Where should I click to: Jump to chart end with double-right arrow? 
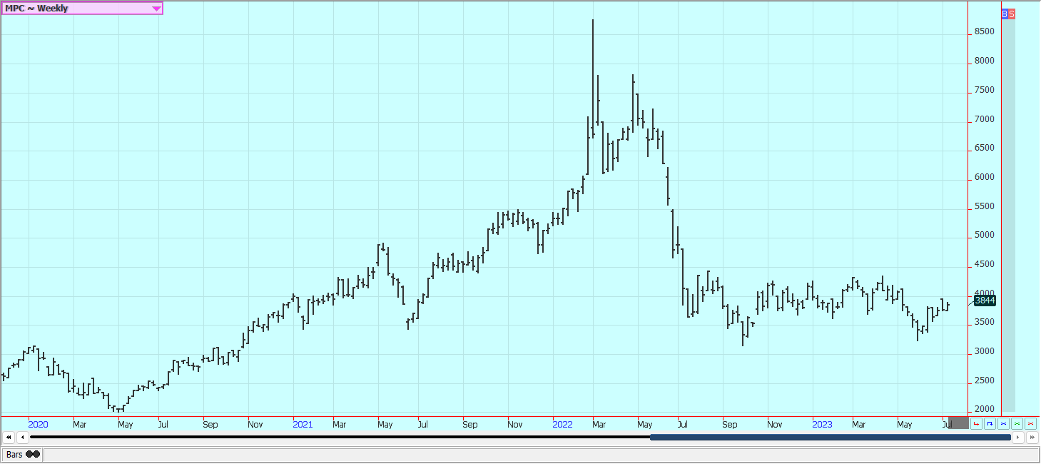coord(1031,437)
